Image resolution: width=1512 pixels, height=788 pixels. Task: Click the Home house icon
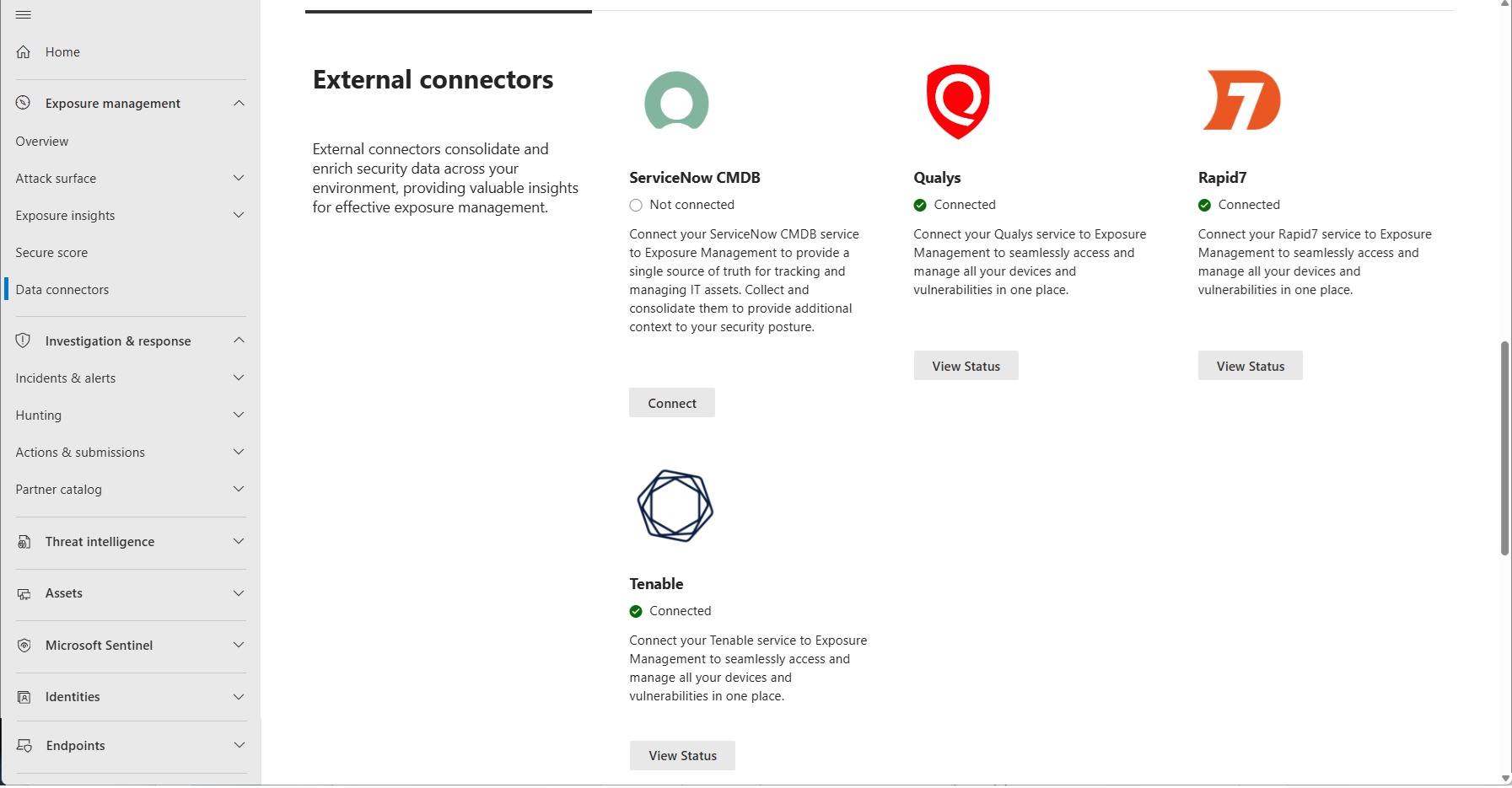tap(24, 52)
